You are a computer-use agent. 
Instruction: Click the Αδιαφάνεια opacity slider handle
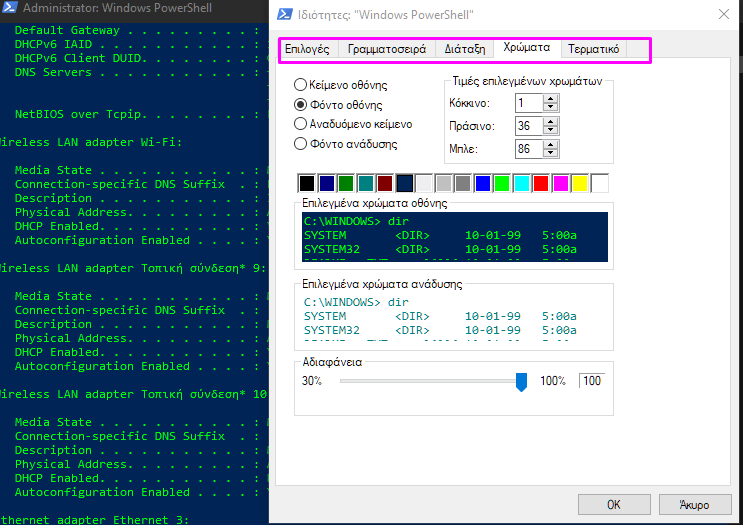click(x=521, y=382)
